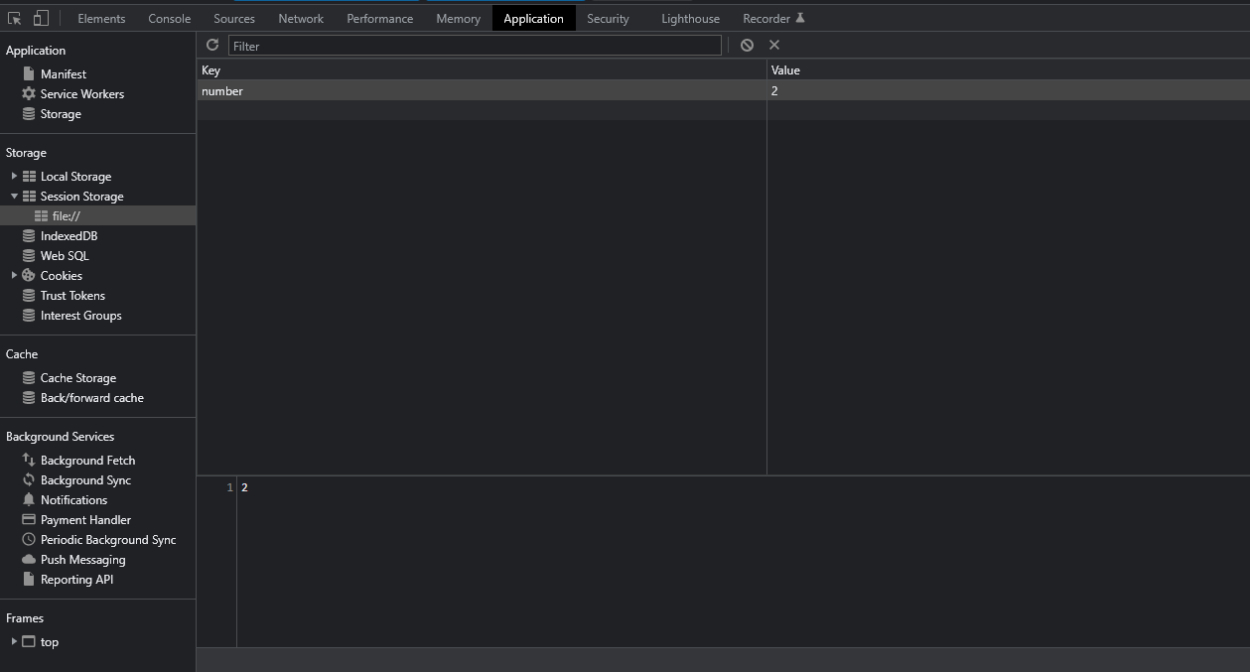The height and width of the screenshot is (672, 1250).
Task: Expand the top frame node
Action: point(14,642)
